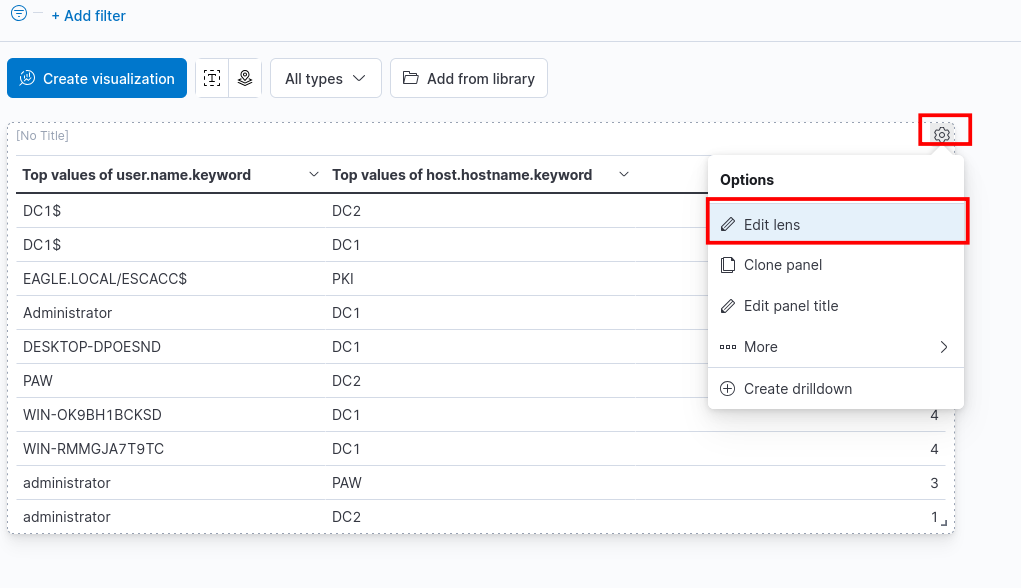The width and height of the screenshot is (1021, 588).
Task: Click the Create visualization button
Action: pyautogui.click(x=97, y=78)
